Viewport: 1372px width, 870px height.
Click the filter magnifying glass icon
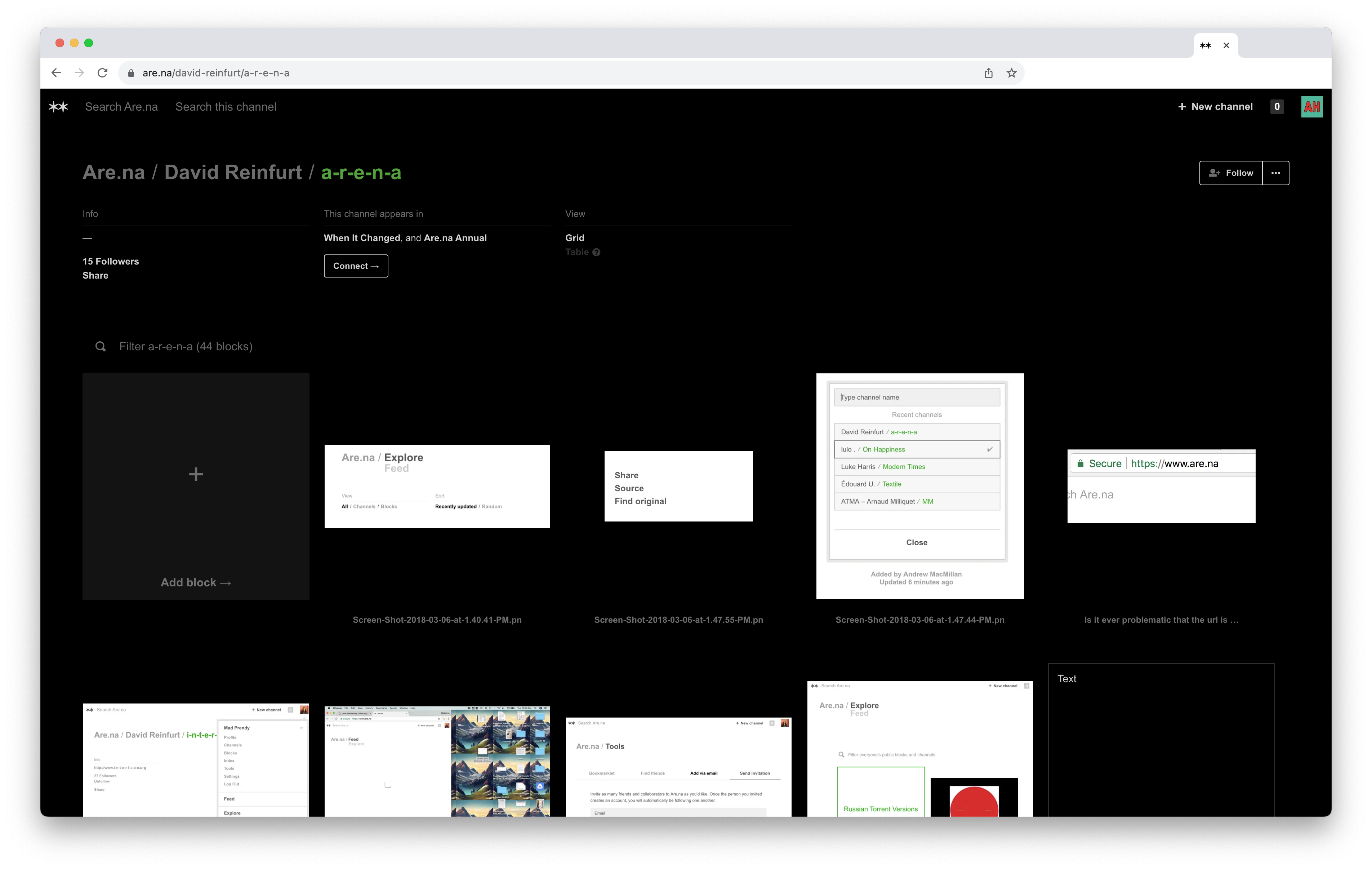tap(100, 347)
